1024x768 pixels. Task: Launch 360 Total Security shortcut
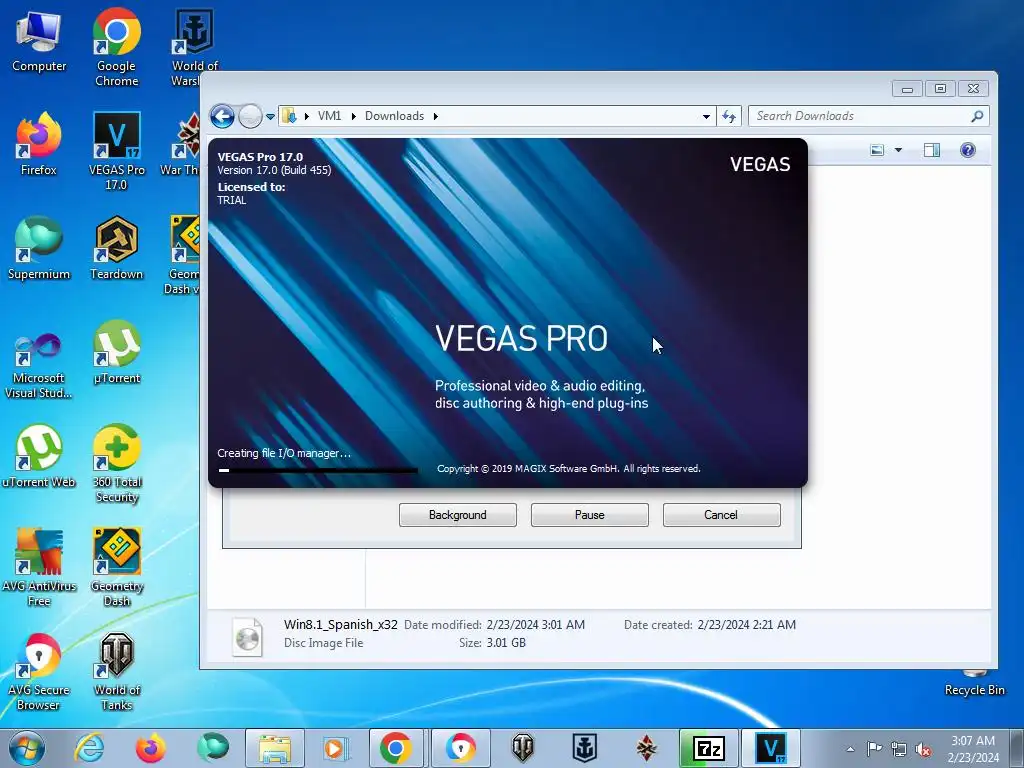point(116,464)
